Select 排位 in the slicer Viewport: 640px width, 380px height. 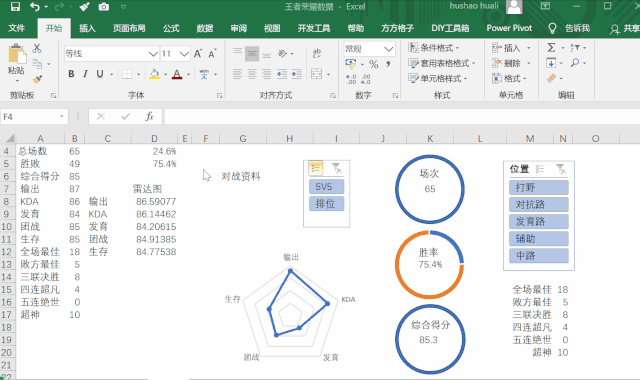327,204
